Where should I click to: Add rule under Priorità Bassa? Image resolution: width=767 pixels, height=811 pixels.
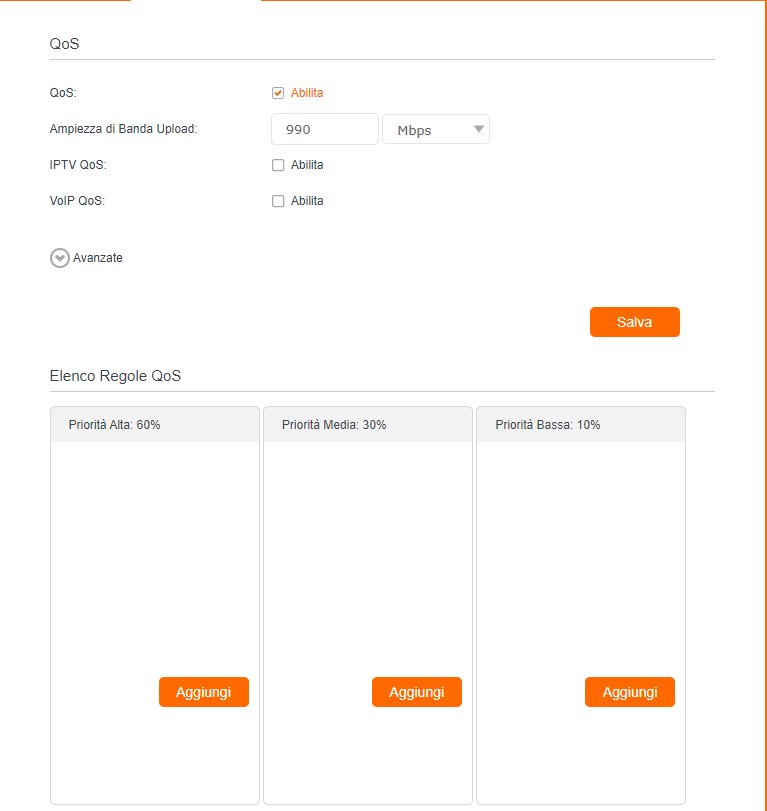[629, 692]
